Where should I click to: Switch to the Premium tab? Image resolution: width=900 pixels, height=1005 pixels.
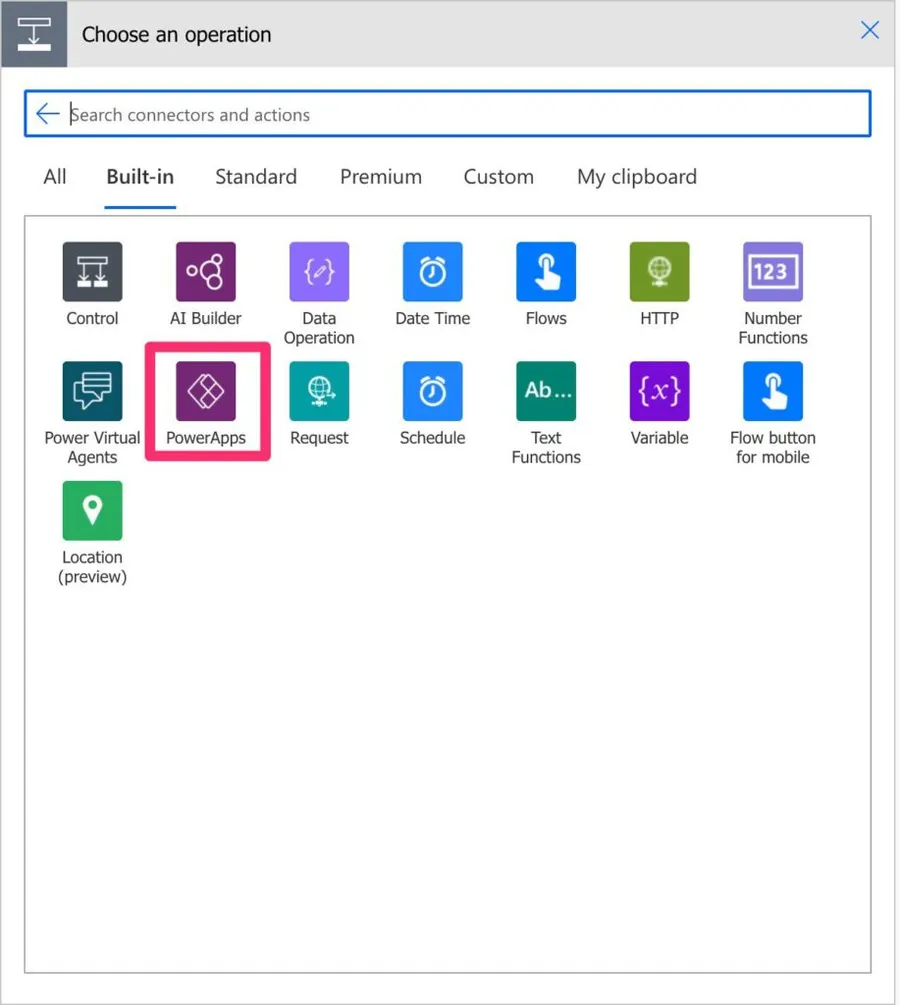tap(380, 177)
